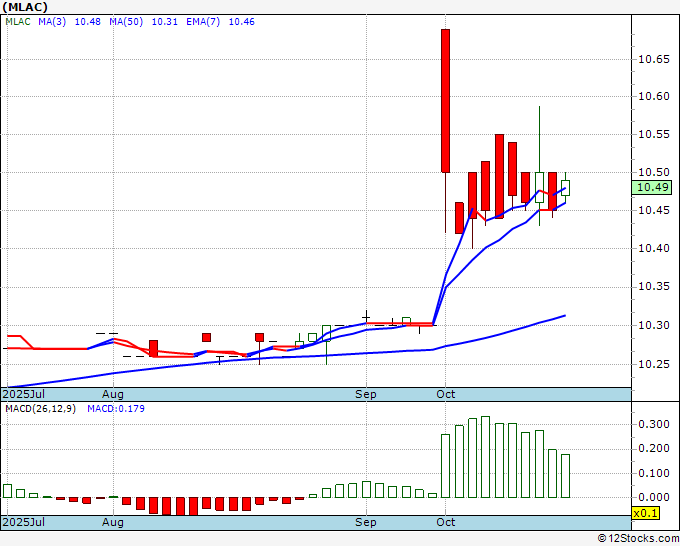Click the 10.35 price axis label
This screenshot has height=546, width=680.
click(x=654, y=287)
